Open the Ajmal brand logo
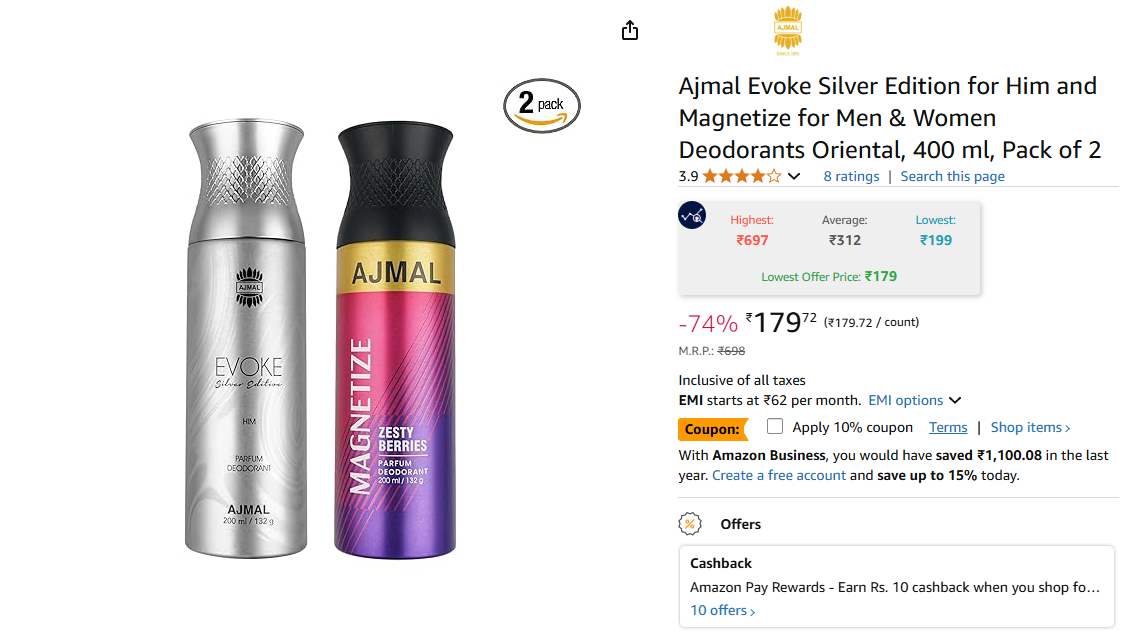 tap(787, 30)
